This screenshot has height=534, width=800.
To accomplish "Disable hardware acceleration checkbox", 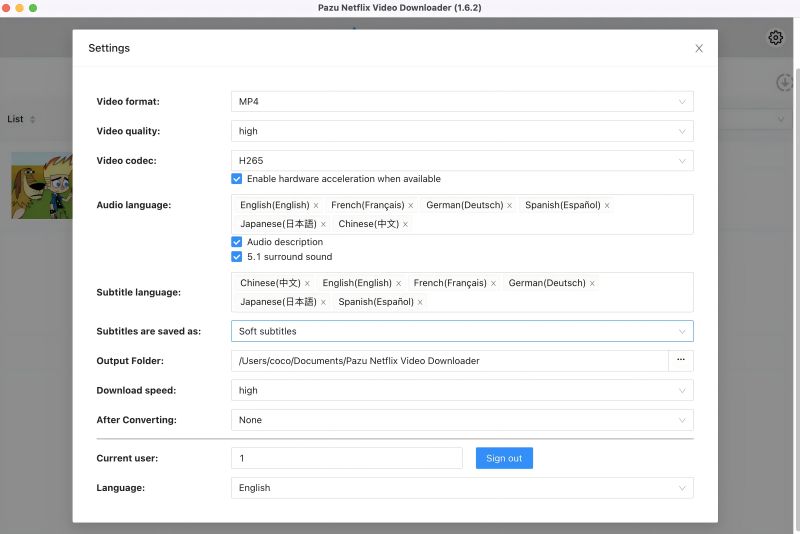I will point(236,179).
